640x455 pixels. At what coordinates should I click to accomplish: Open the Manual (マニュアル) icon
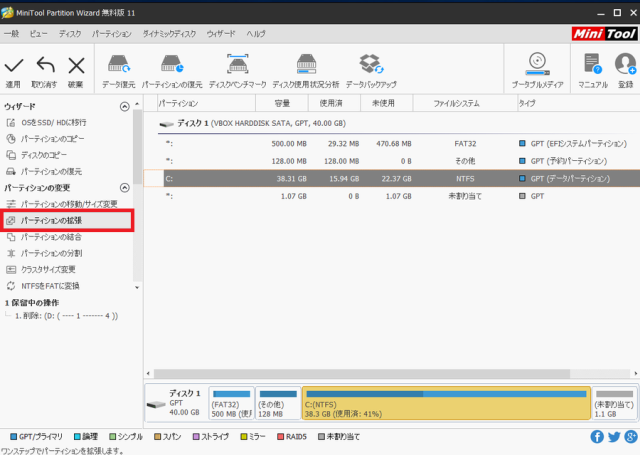pos(592,64)
